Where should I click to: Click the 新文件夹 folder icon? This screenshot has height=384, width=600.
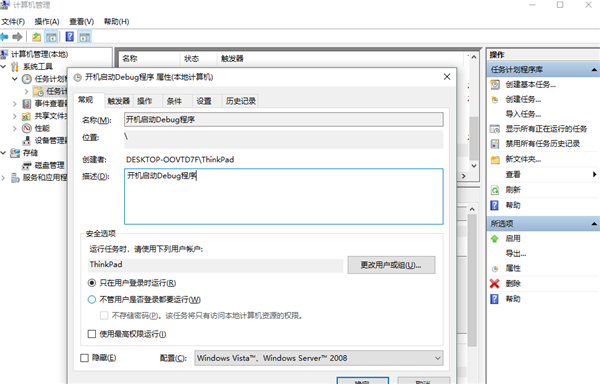(495, 159)
